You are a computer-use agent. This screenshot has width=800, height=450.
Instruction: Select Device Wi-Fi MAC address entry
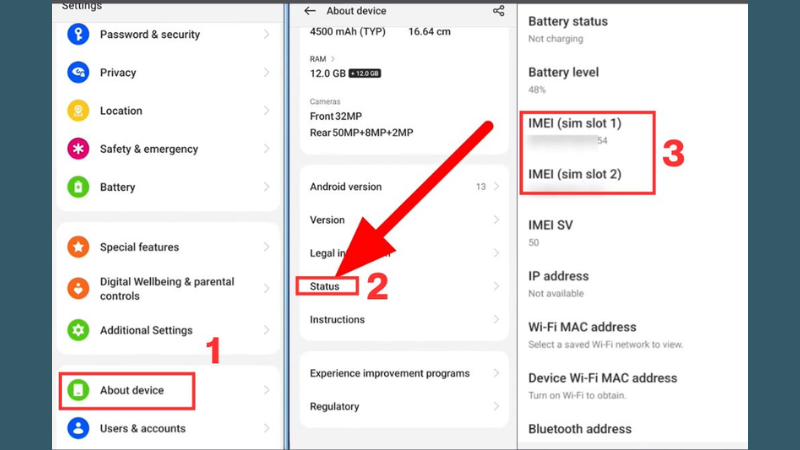point(633,386)
